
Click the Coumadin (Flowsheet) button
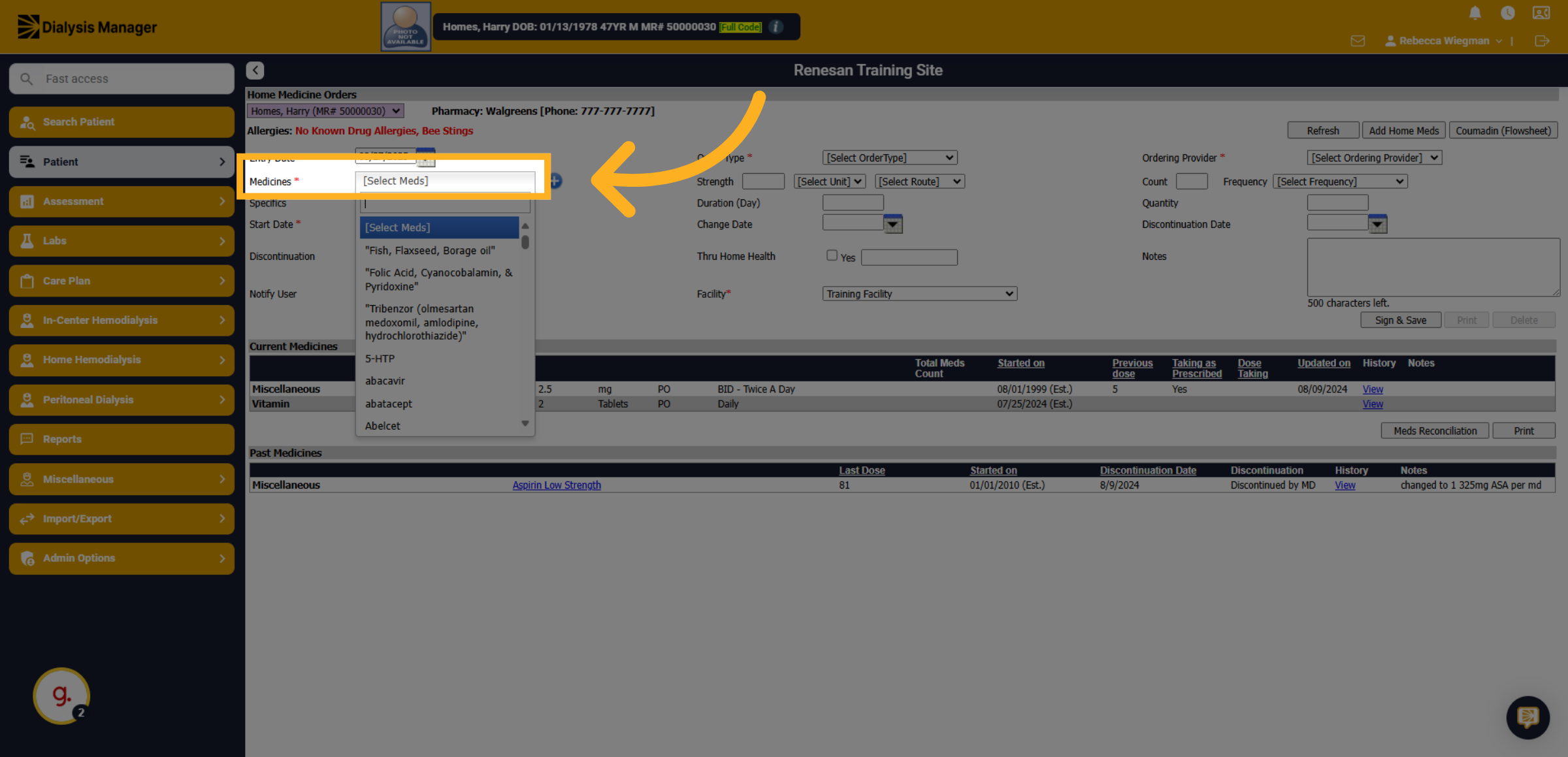[1503, 131]
